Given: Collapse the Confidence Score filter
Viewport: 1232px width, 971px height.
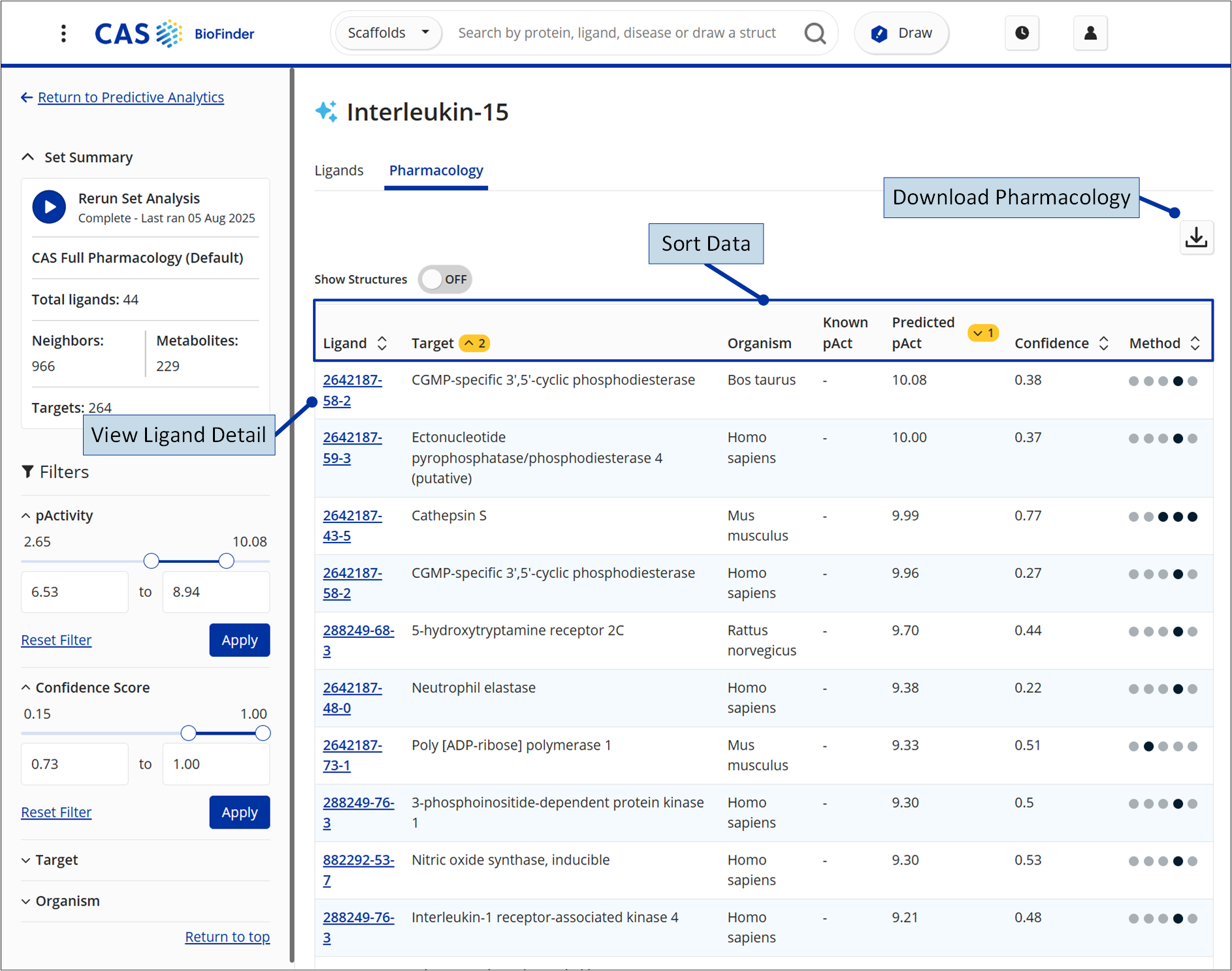Looking at the screenshot, I should coord(25,688).
